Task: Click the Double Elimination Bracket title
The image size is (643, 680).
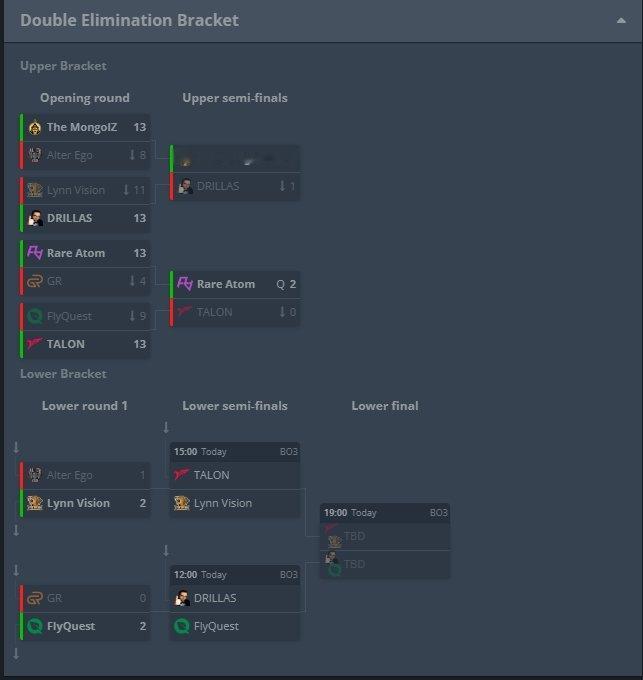Action: [129, 20]
